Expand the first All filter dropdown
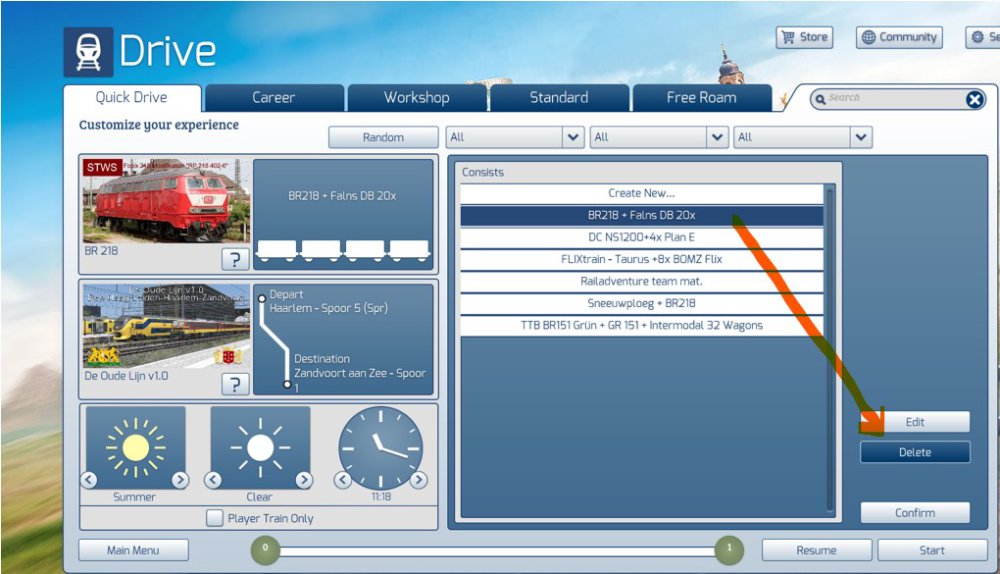Screen dimensions: 1000x574 [x=573, y=137]
